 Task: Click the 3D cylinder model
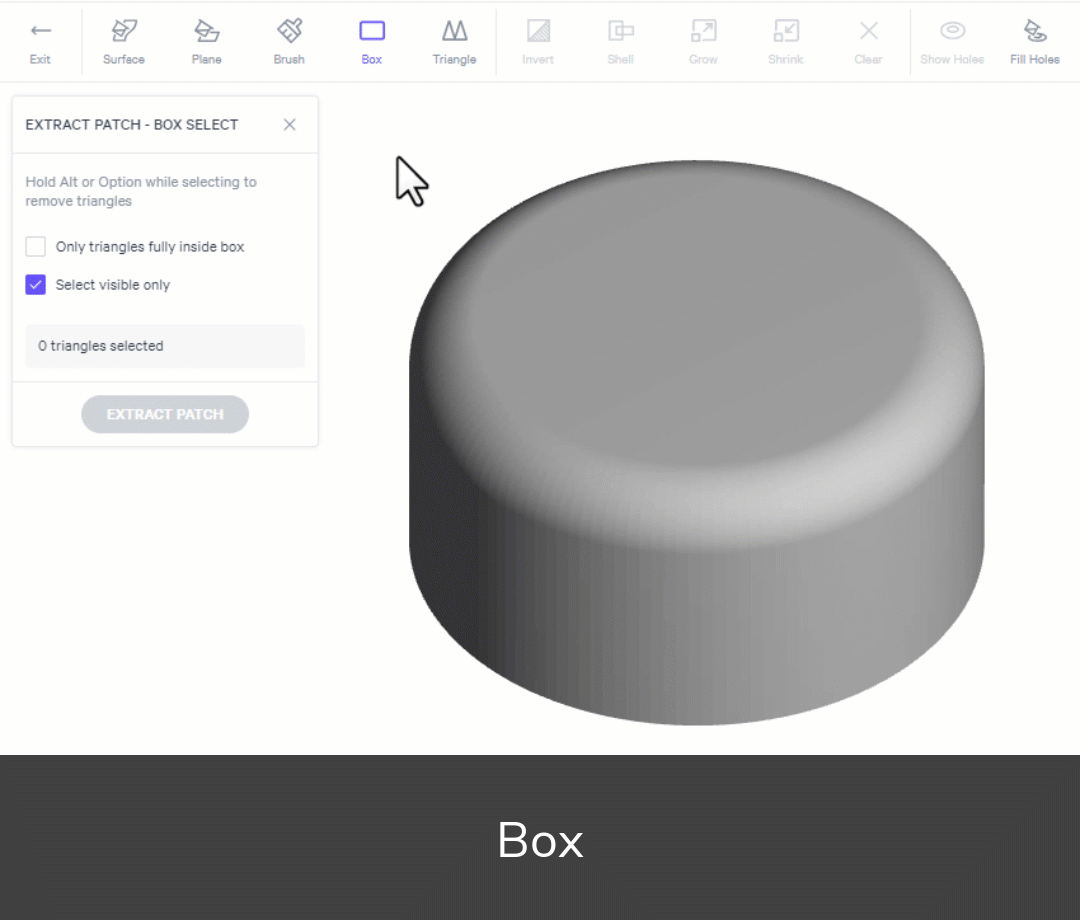[696, 443]
